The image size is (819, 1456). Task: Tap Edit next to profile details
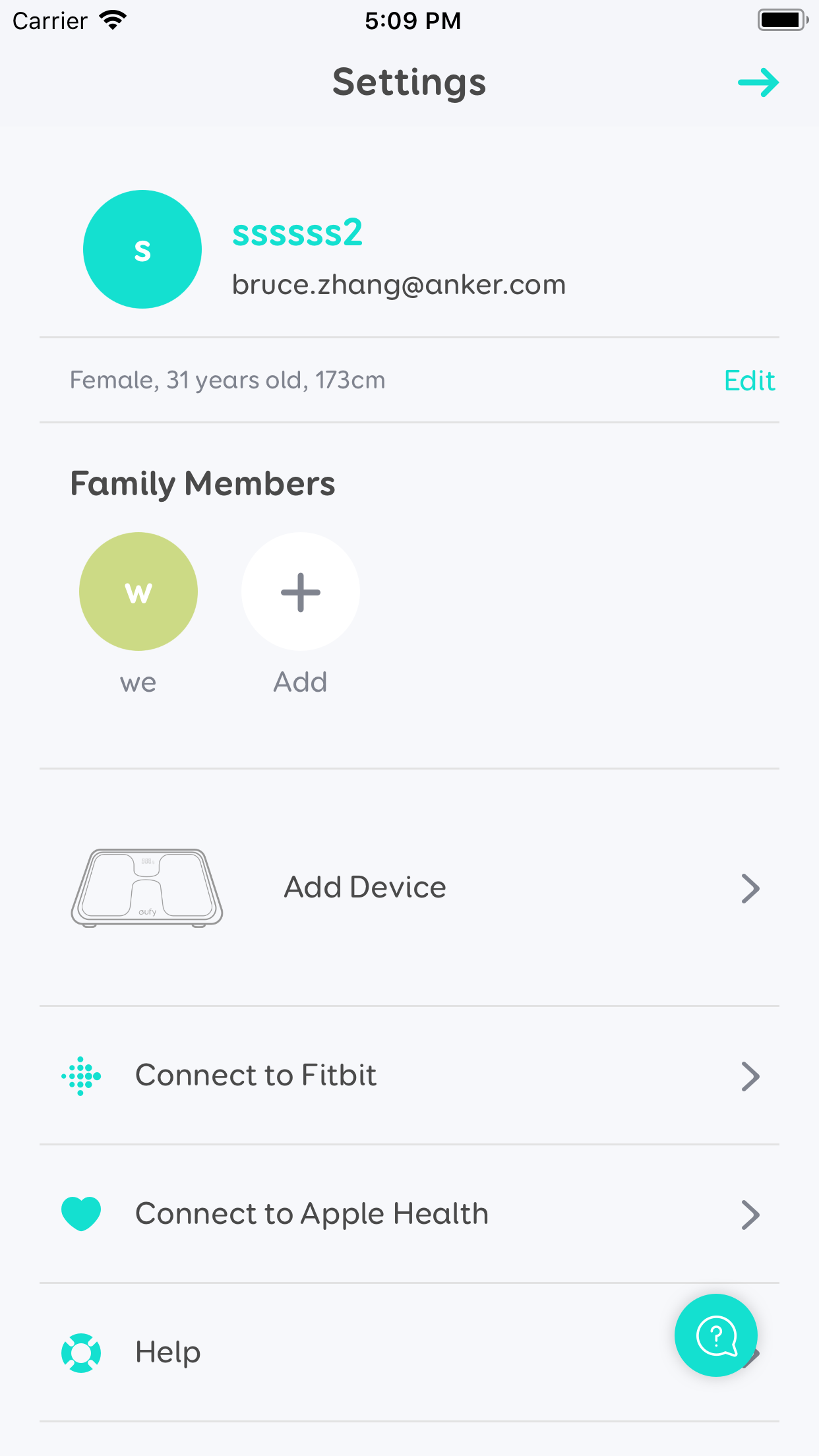[x=749, y=380]
